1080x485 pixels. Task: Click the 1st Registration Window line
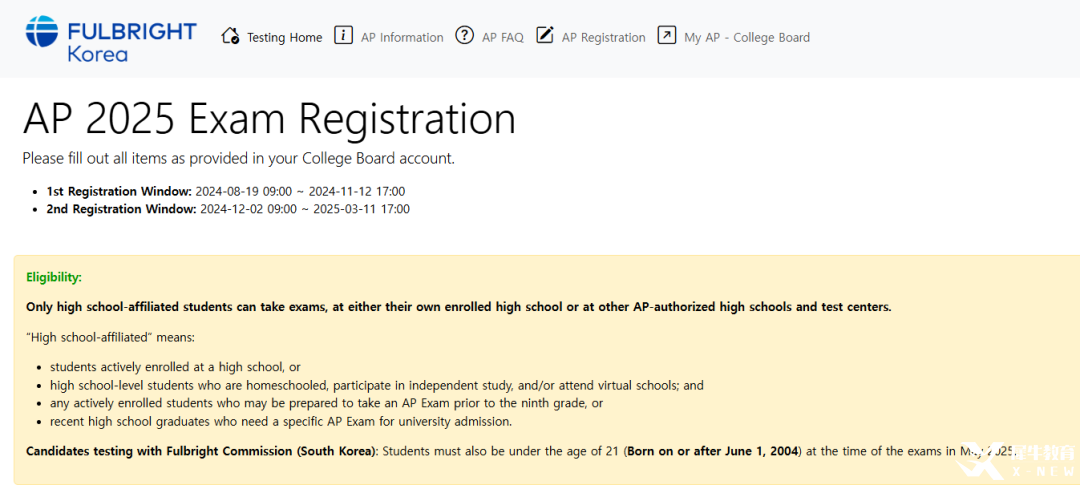(x=226, y=191)
